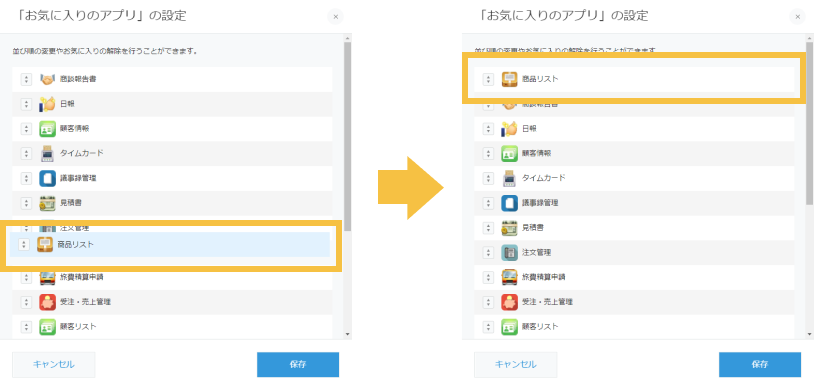
Task: Click the reorder handle for 受注・売上管理, right dialog
Action: click(488, 302)
